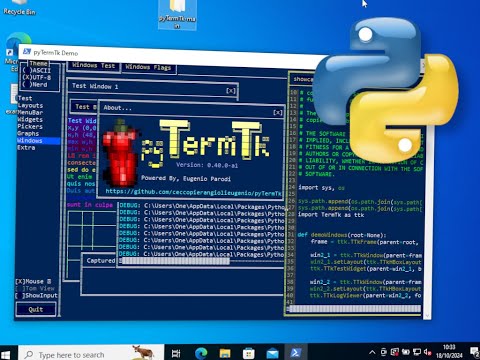Select Widgets in the sidebar list

click(30, 119)
